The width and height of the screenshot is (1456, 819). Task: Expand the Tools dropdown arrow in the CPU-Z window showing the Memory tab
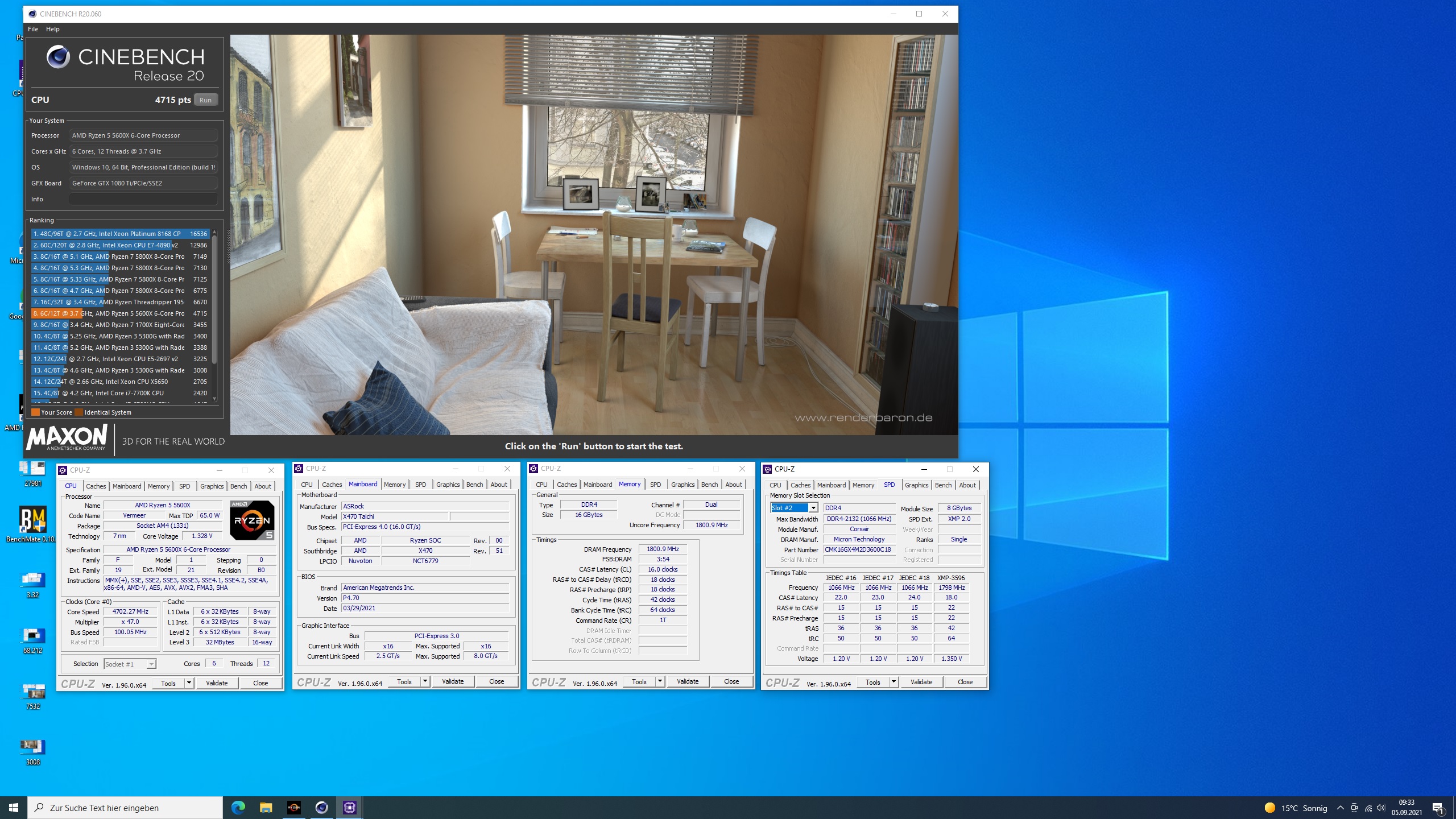(660, 681)
